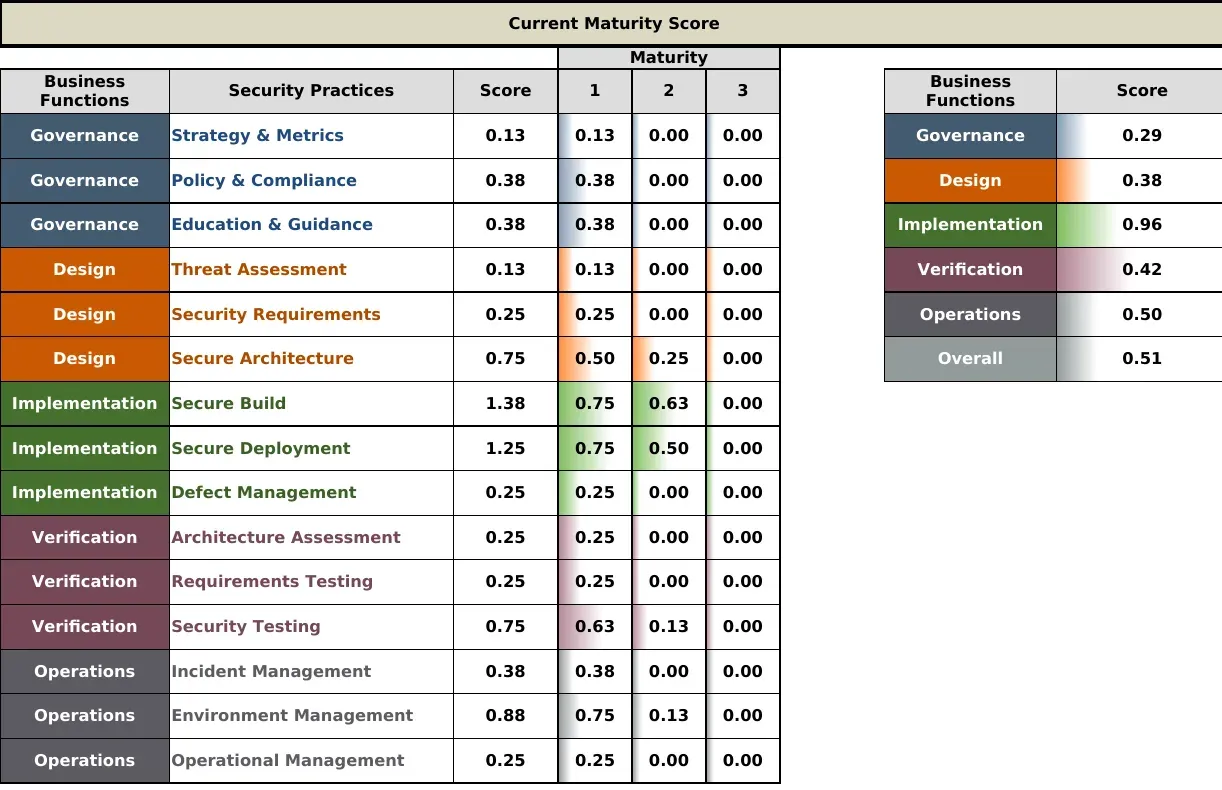Click the 0.96 Implementation summary score

[x=1139, y=225]
